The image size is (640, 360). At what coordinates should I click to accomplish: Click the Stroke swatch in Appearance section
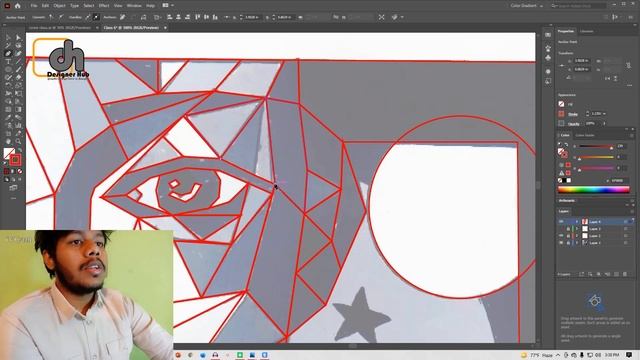562,114
